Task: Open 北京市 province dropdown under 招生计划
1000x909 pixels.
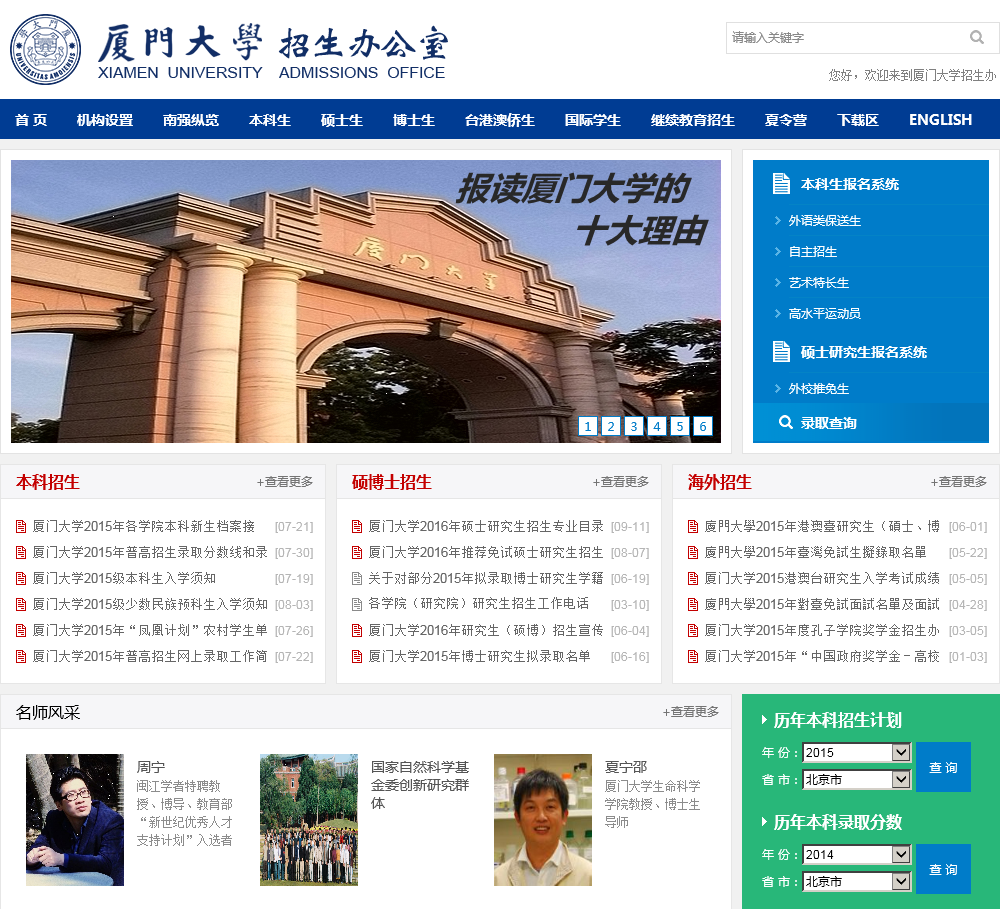Action: [857, 779]
